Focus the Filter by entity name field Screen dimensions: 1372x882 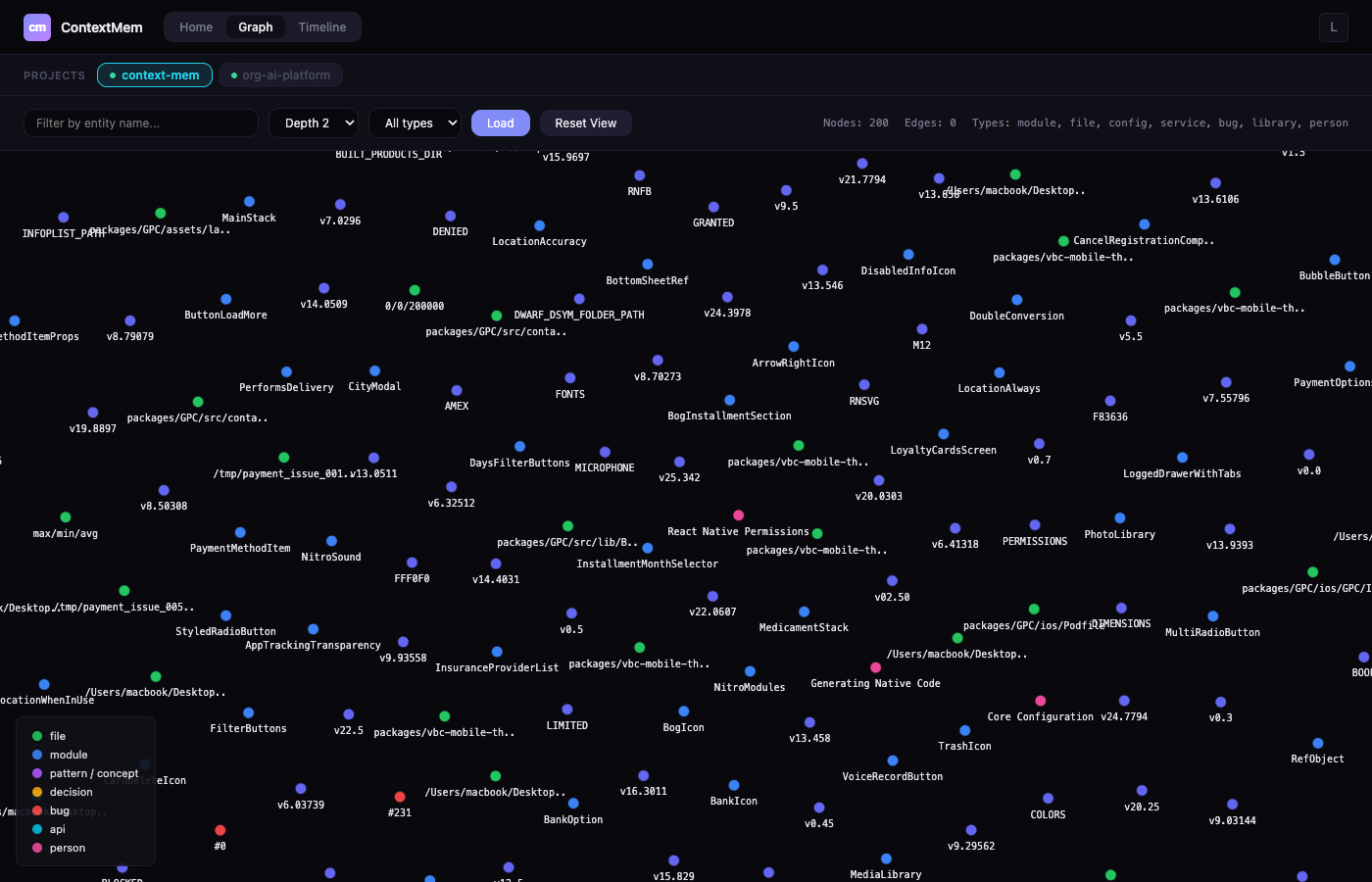(141, 122)
